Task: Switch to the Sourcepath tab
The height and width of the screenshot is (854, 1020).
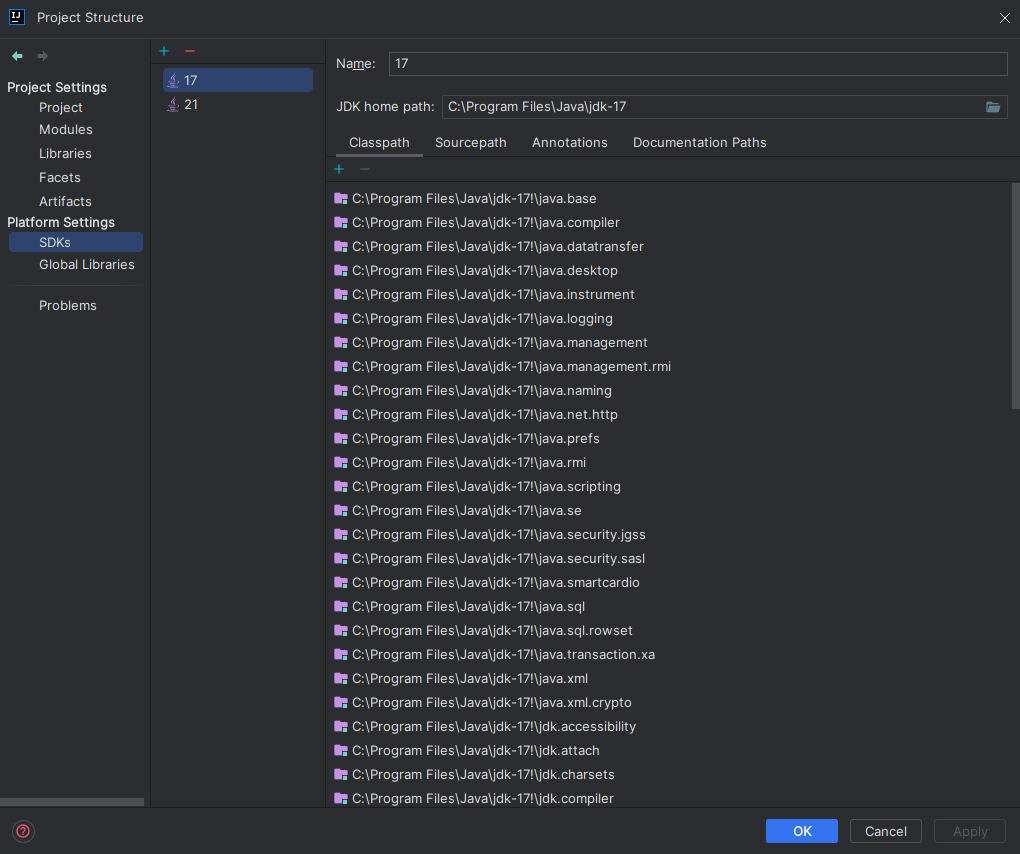Action: pos(470,142)
